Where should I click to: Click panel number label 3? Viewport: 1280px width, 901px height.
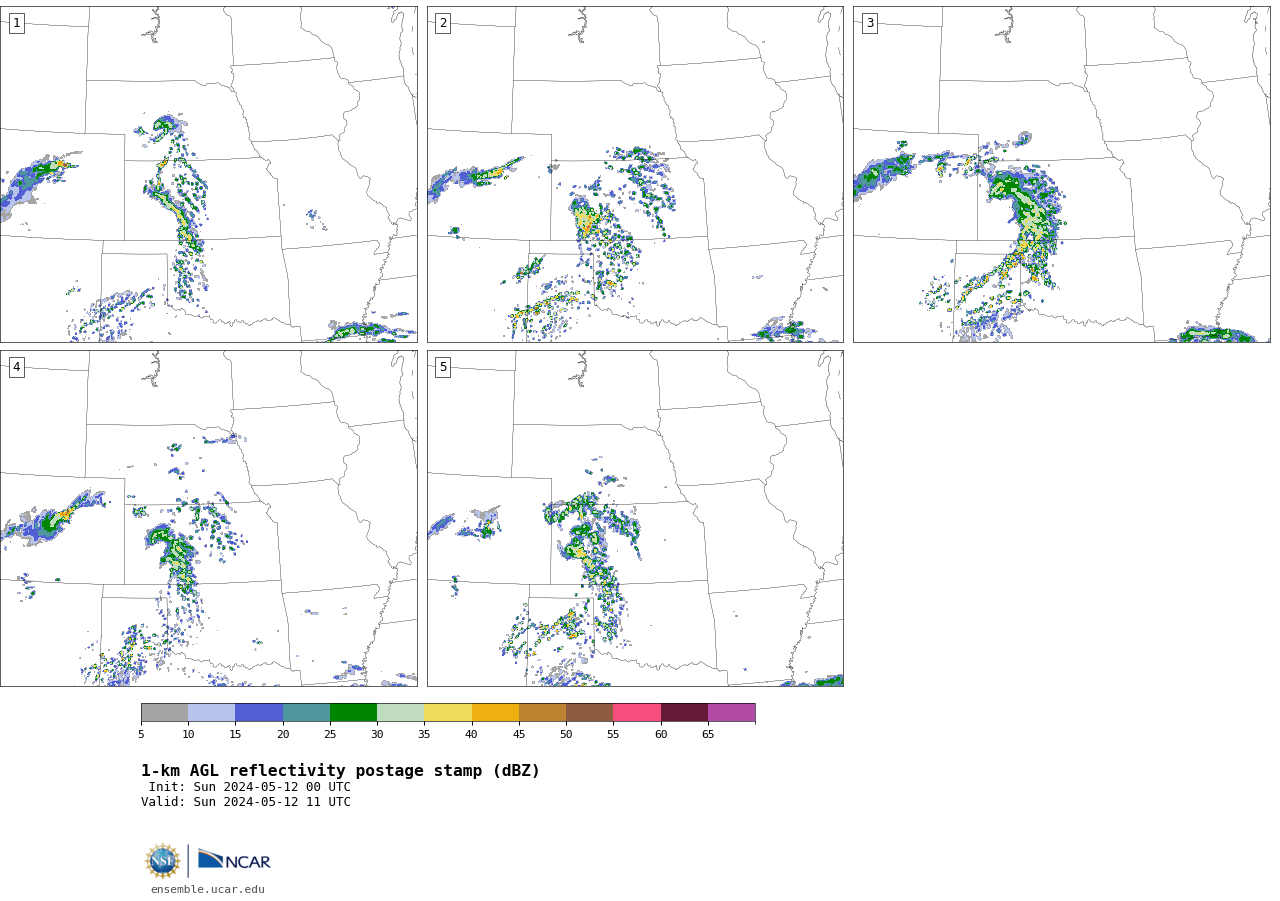click(x=869, y=23)
